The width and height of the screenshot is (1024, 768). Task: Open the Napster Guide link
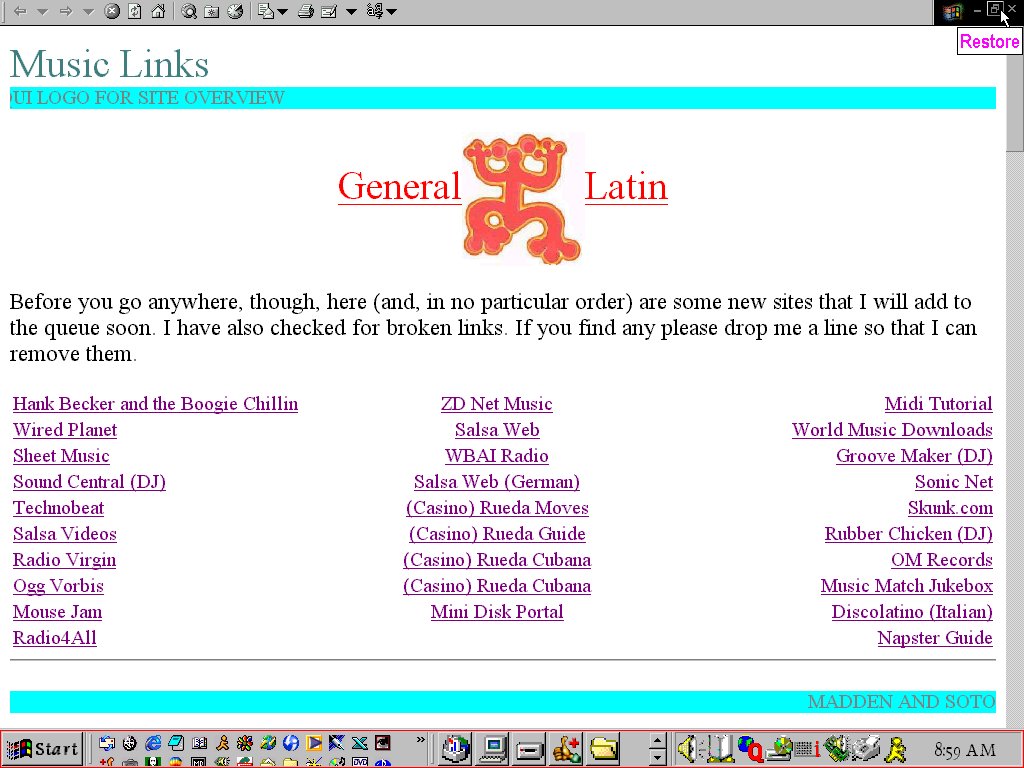(x=934, y=638)
